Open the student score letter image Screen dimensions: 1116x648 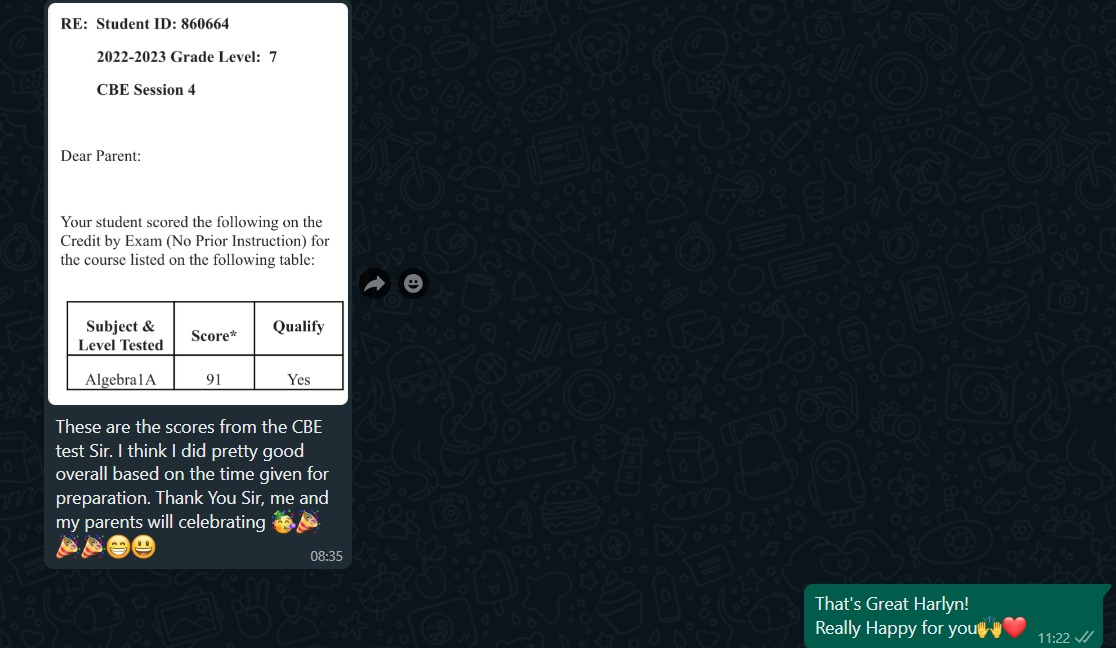(198, 204)
